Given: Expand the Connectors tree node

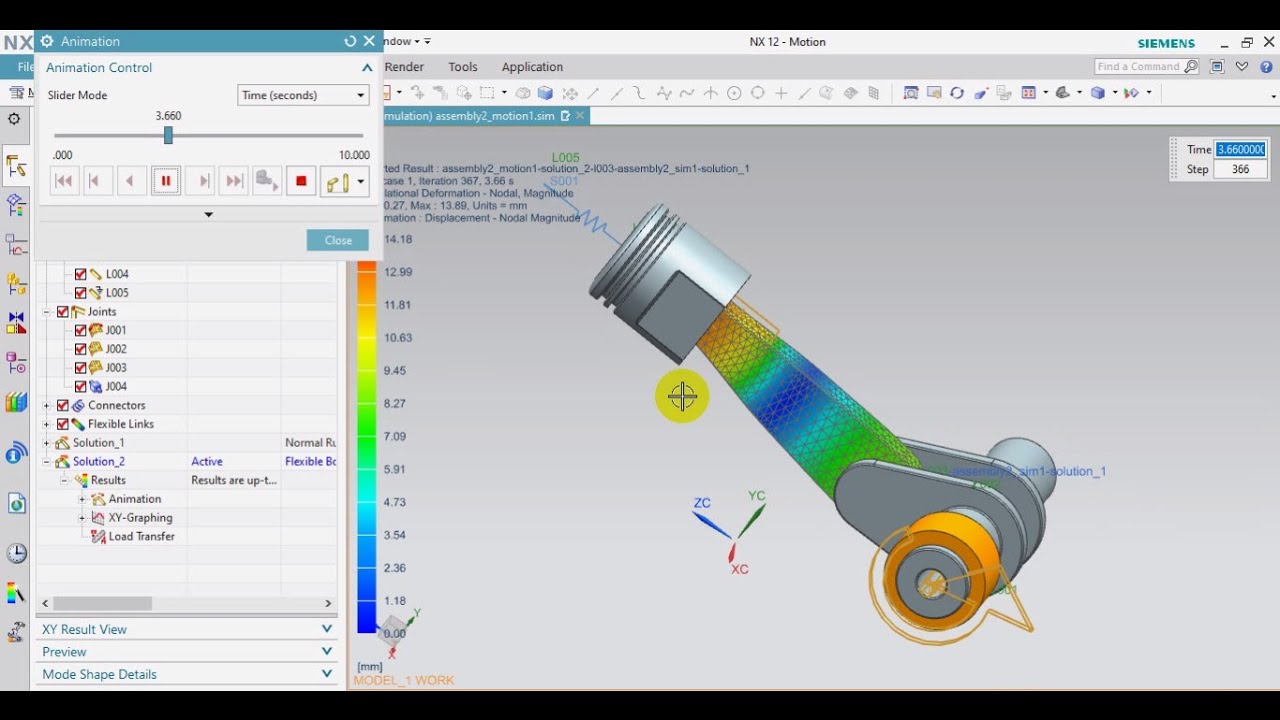Looking at the screenshot, I should 46,405.
